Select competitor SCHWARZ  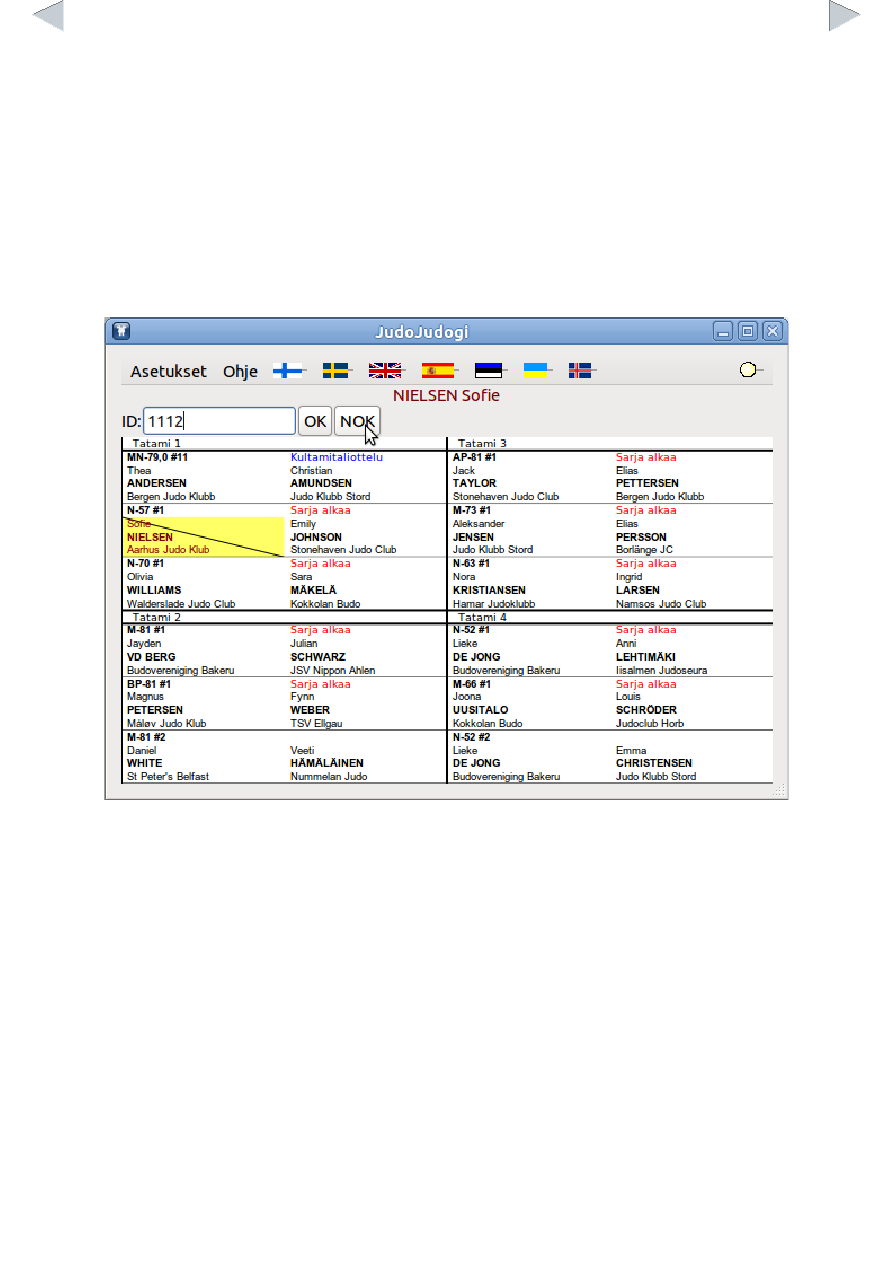(317, 657)
